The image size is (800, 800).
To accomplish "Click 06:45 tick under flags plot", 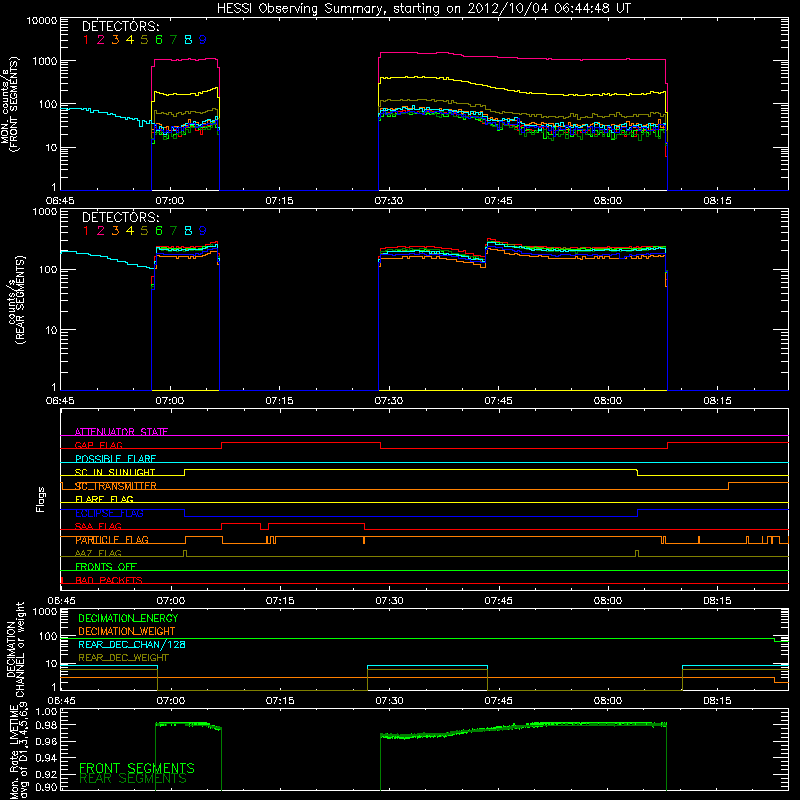I will tap(61, 601).
